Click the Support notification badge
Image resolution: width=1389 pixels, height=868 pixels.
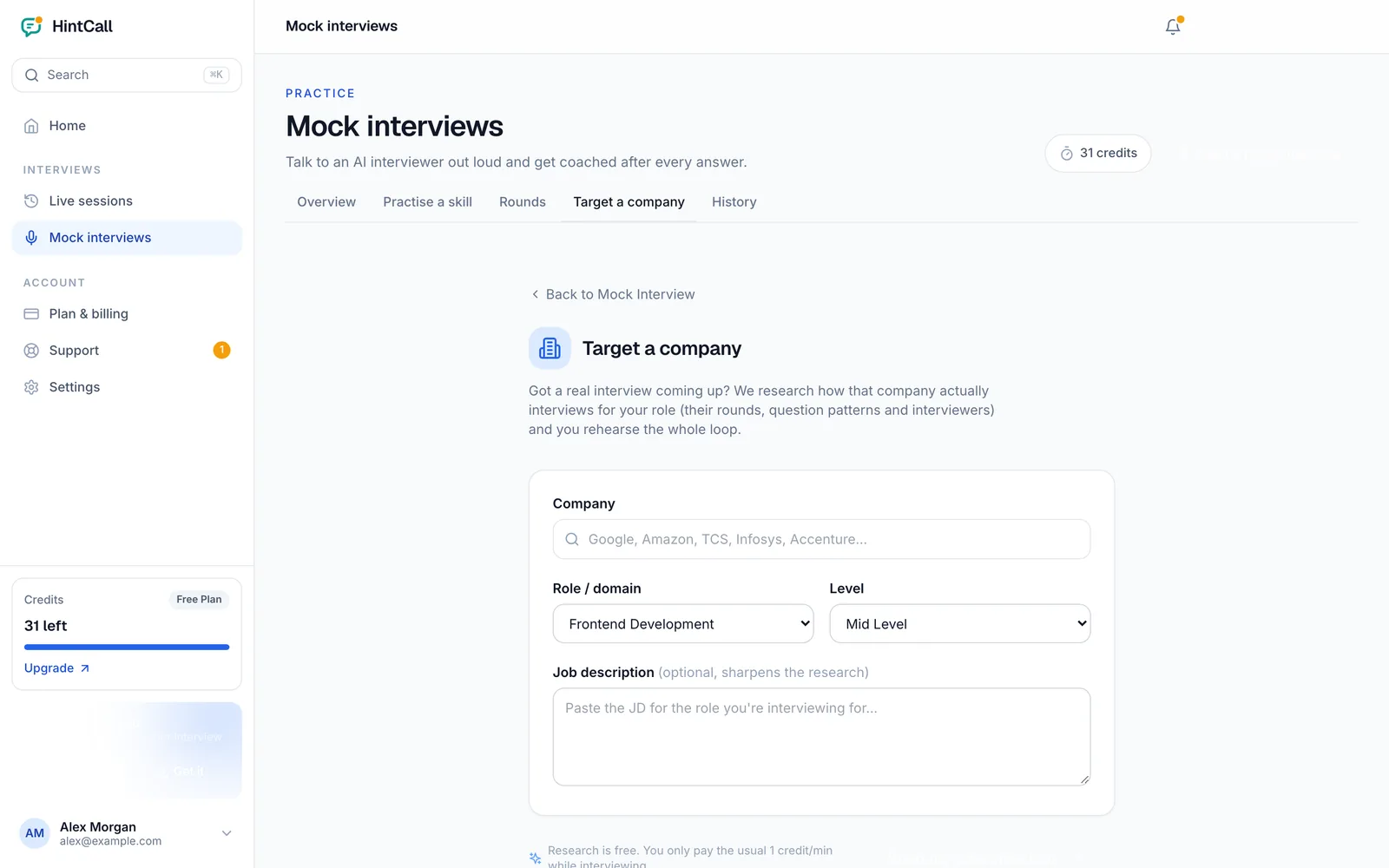point(221,350)
